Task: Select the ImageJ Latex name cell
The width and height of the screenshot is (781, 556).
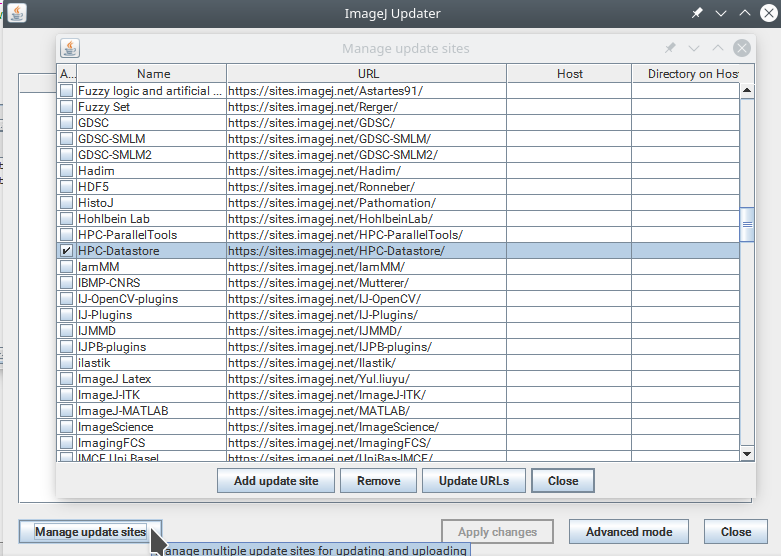Action: [151, 379]
